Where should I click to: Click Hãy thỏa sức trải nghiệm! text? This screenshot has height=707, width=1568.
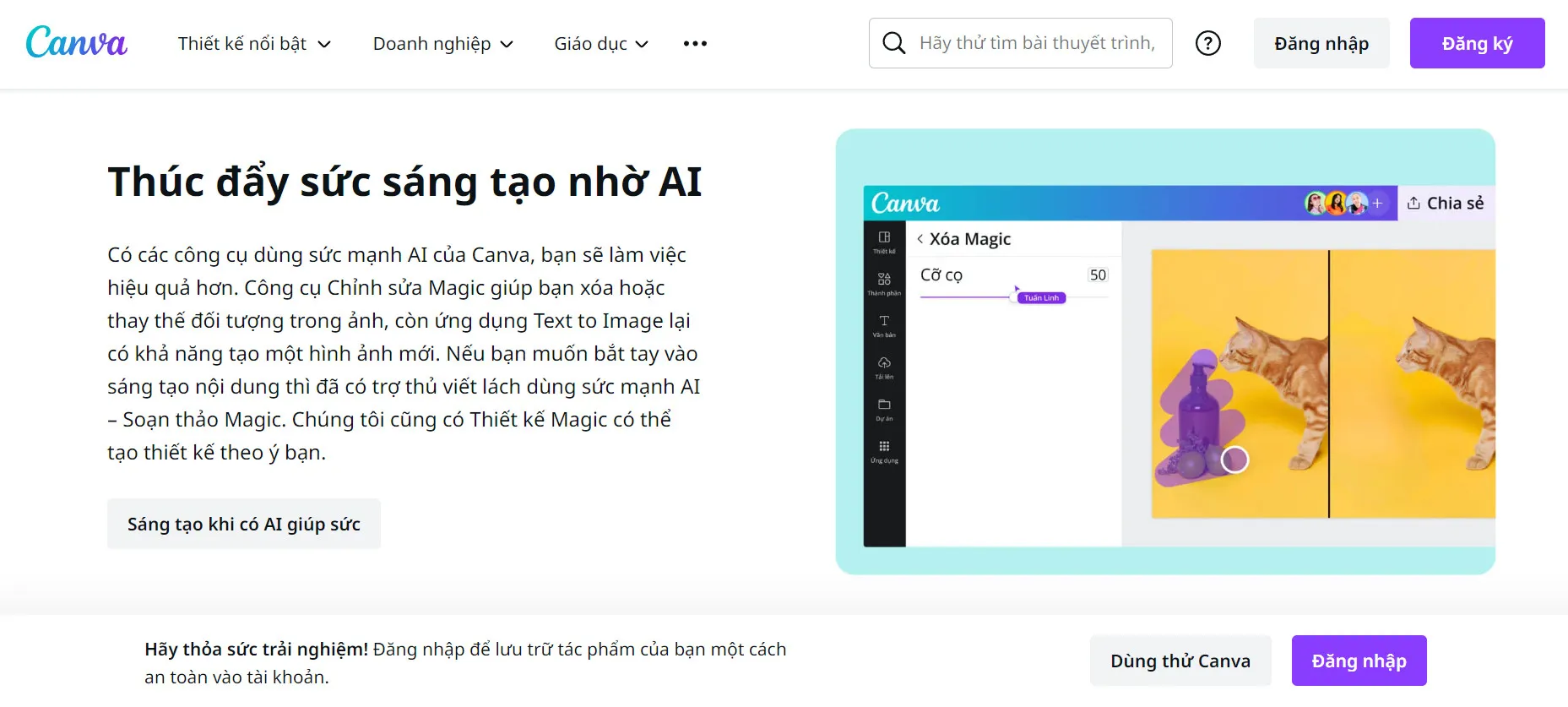coord(256,649)
